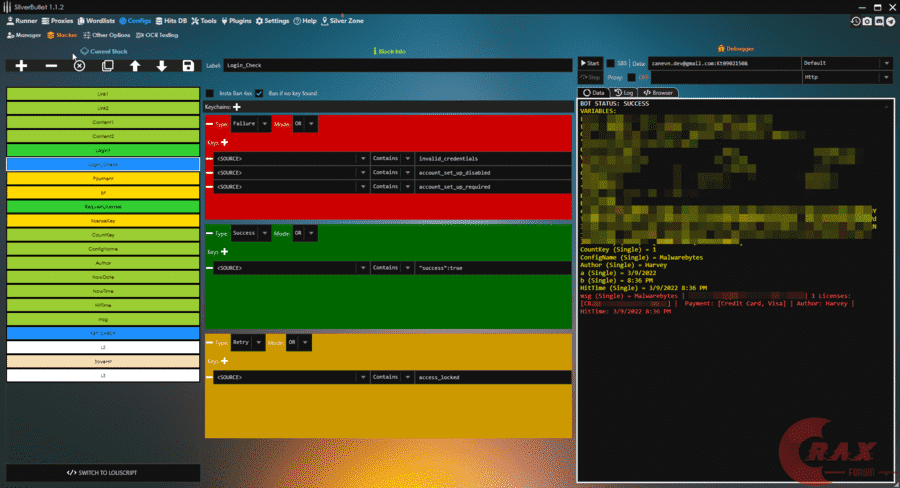Add a new keychain with the plus icon
Viewport: 900px width, 488px height.
237,106
